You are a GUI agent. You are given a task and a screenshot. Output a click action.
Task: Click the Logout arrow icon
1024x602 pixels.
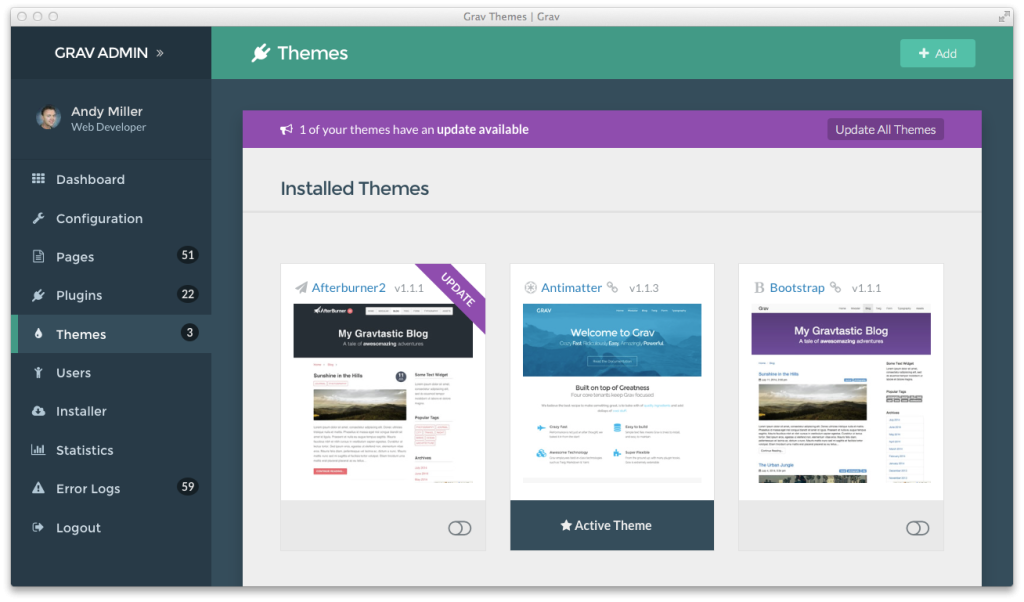[x=39, y=527]
